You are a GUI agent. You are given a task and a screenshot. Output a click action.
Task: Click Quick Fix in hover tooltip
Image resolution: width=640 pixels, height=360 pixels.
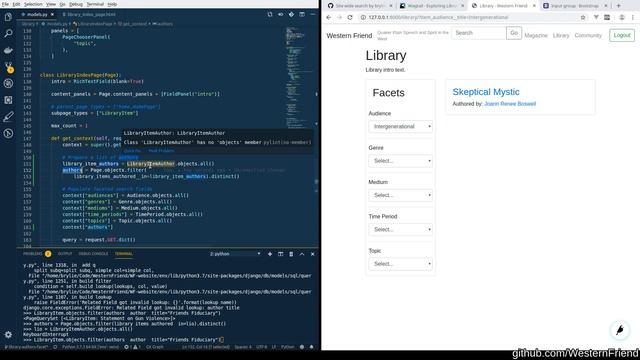[132, 151]
